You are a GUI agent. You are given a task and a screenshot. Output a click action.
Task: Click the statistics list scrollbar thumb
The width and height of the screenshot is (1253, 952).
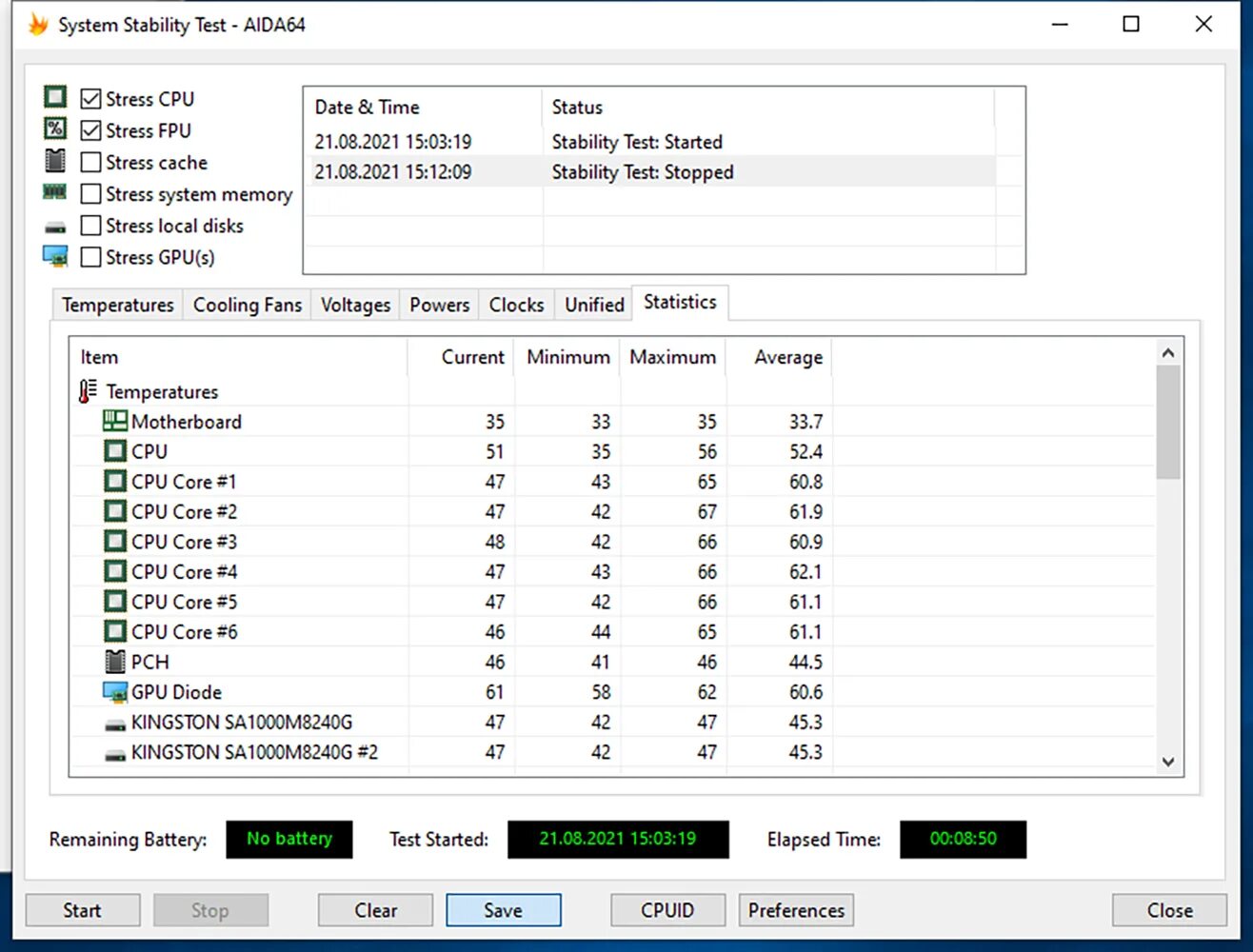pyautogui.click(x=1169, y=423)
